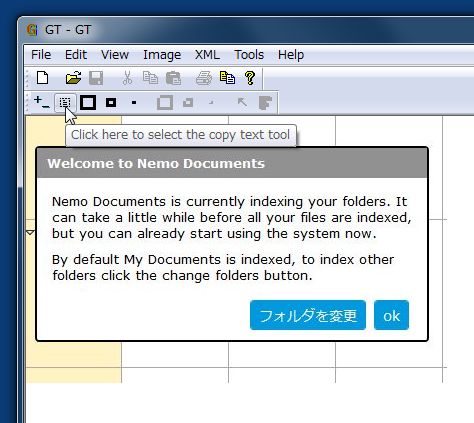Viewport: 474px width, 423px height.
Task: Click the yellow question mark help icon
Action: click(250, 78)
